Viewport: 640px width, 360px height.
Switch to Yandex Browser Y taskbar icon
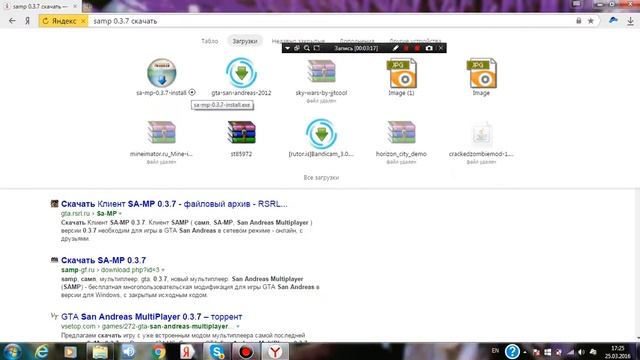(275, 351)
